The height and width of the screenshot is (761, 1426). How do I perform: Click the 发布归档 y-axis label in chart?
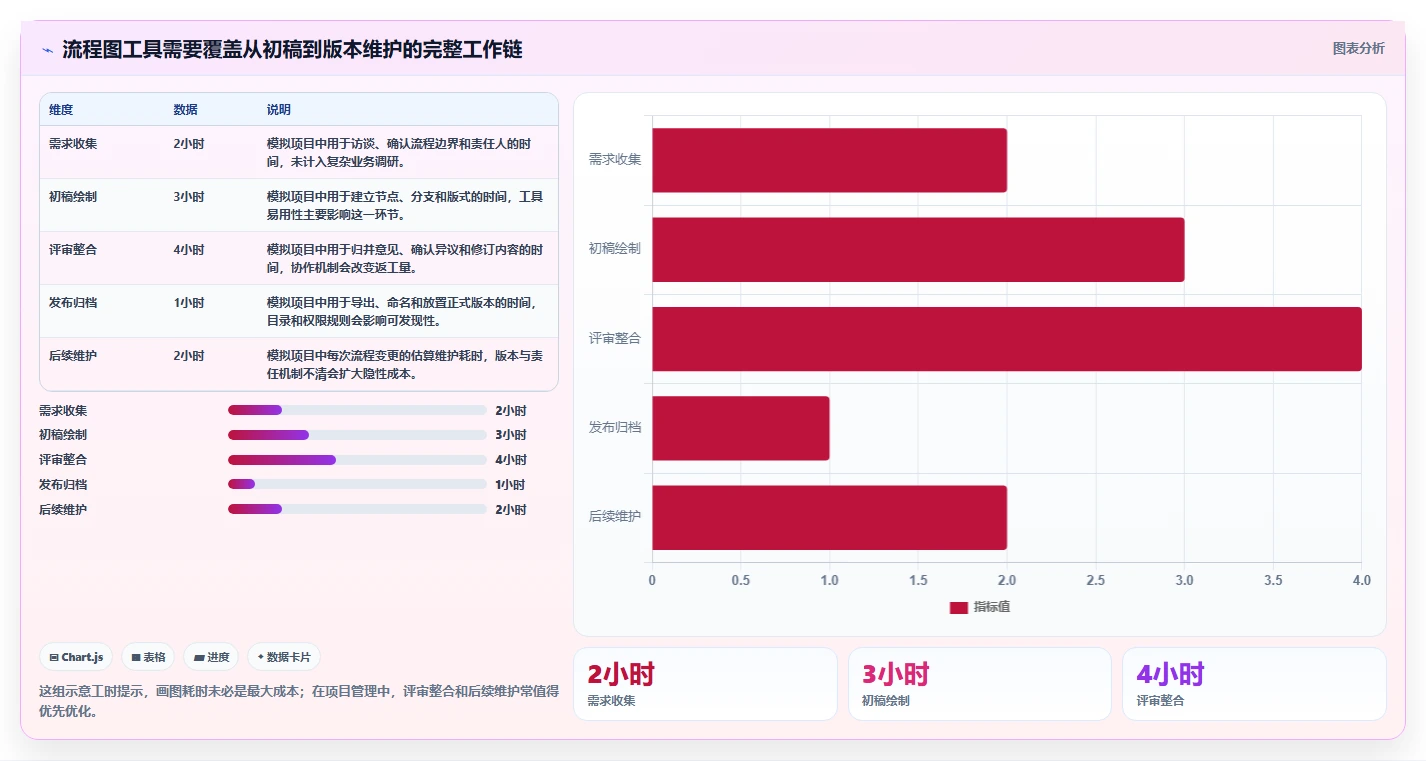click(615, 427)
